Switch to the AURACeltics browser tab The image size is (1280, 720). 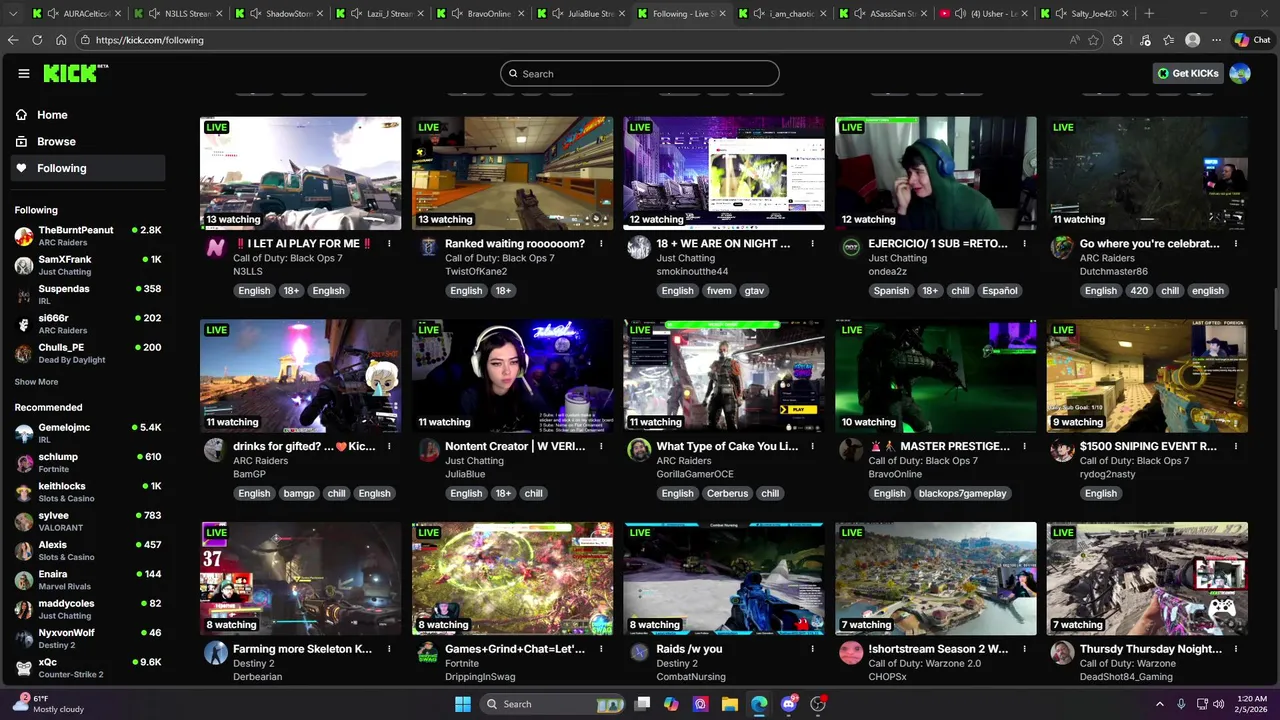click(x=75, y=14)
